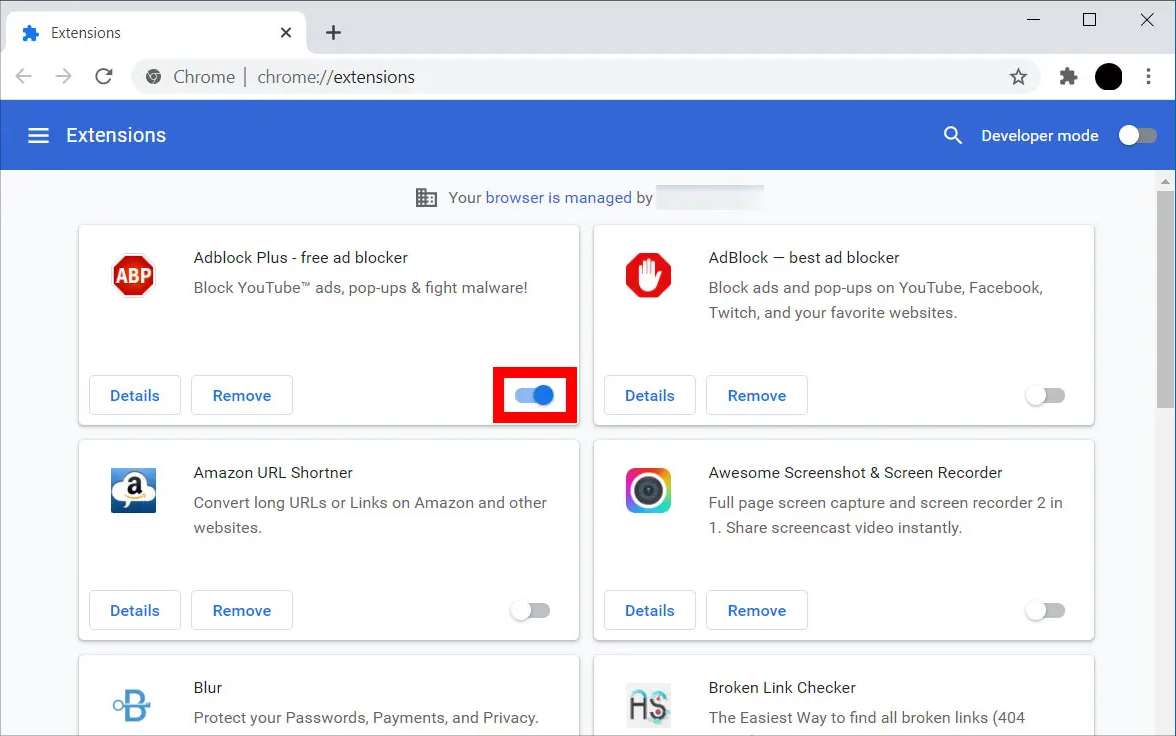Go forward to the next page
This screenshot has height=736, width=1176.
[x=64, y=77]
